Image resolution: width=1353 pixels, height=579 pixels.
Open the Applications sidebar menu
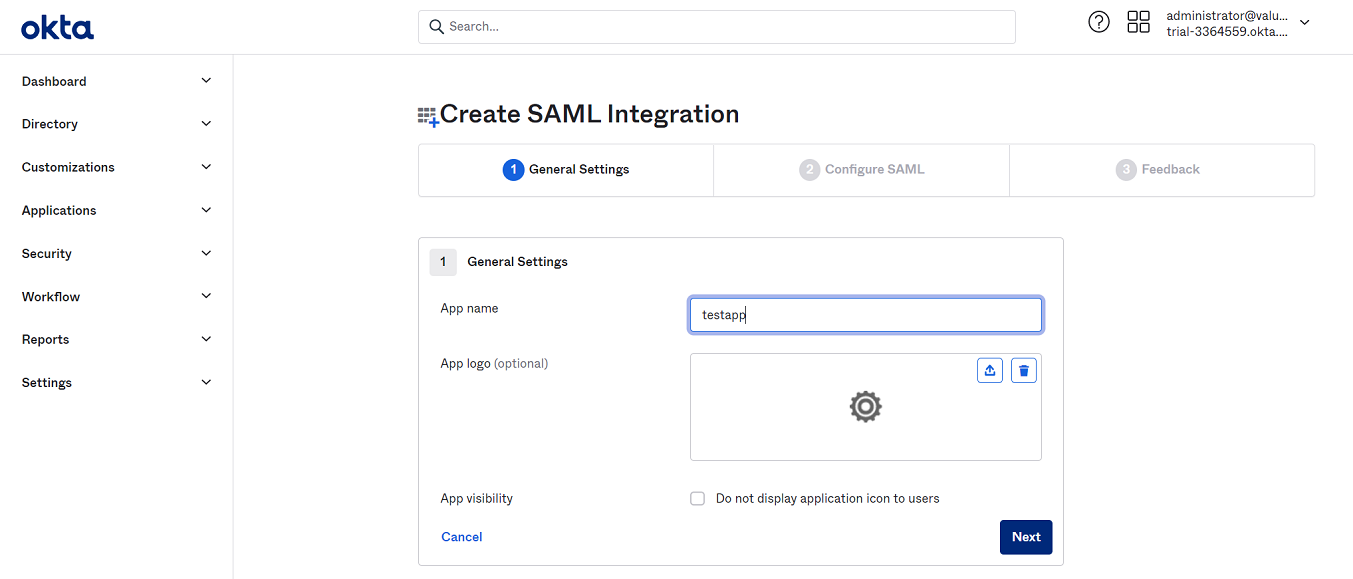pos(117,210)
